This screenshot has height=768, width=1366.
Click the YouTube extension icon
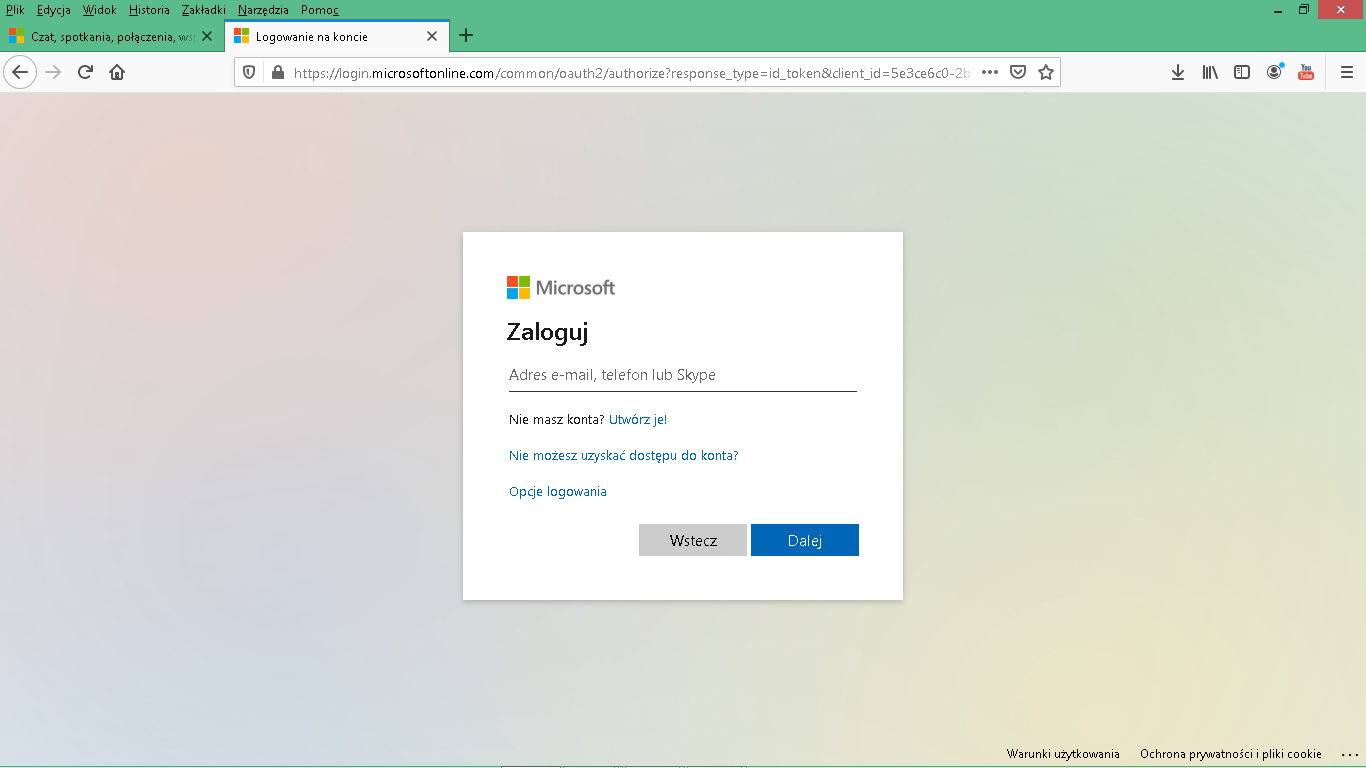(1306, 72)
